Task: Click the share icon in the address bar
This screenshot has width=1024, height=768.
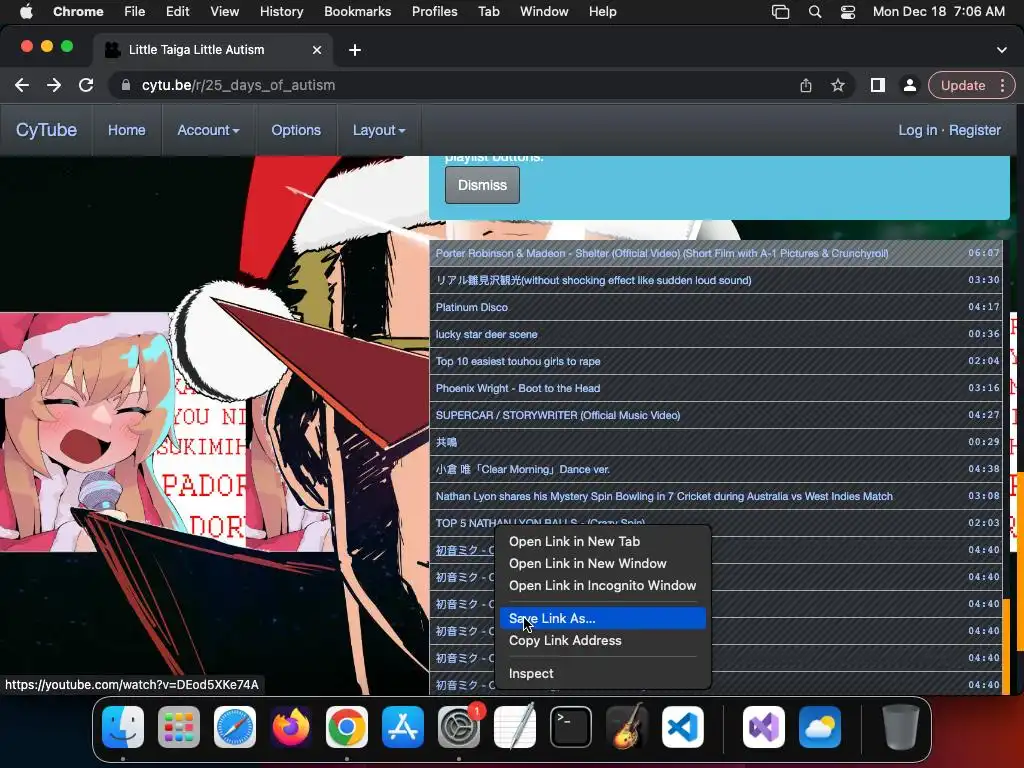Action: pyautogui.click(x=806, y=86)
